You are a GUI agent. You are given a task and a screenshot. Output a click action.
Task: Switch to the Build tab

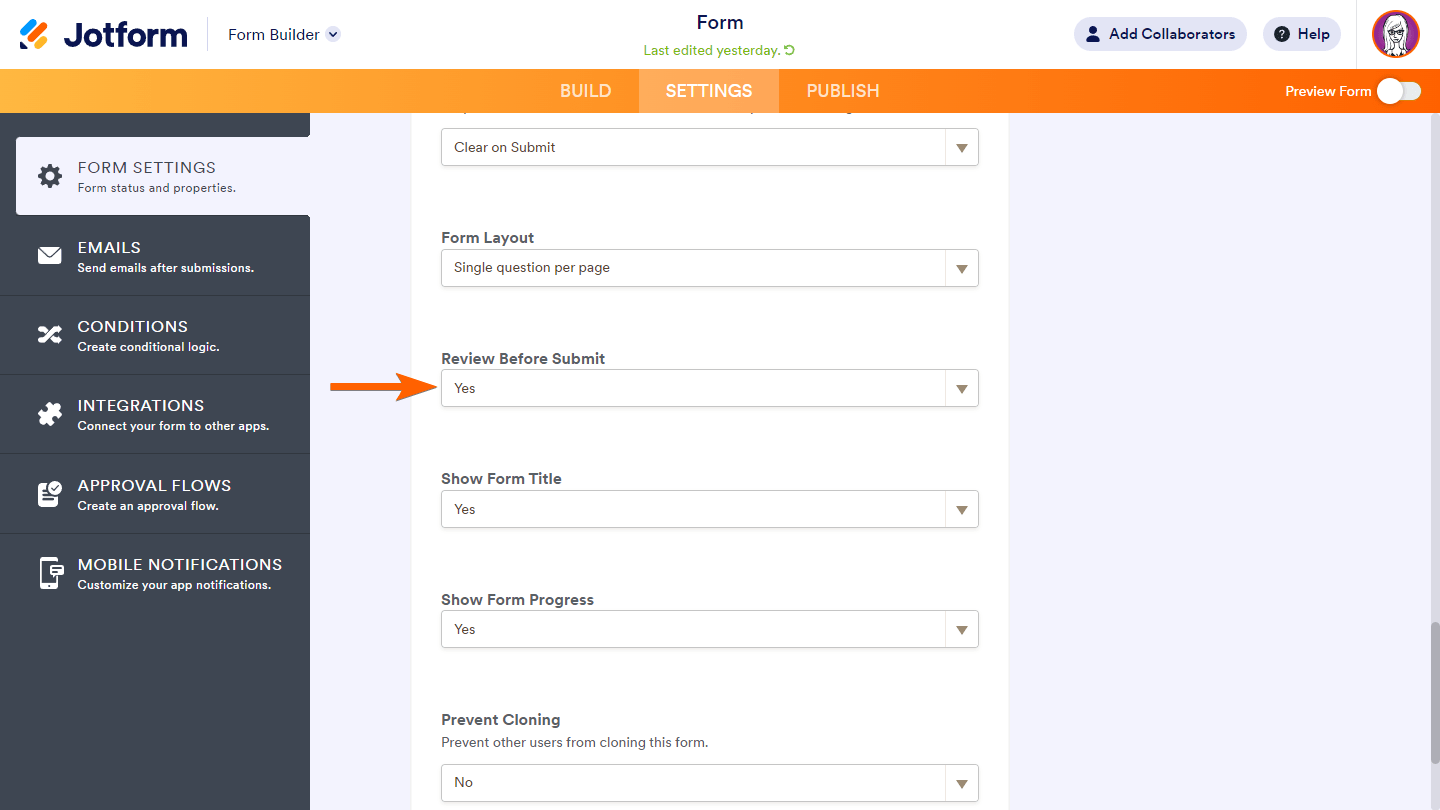585,91
